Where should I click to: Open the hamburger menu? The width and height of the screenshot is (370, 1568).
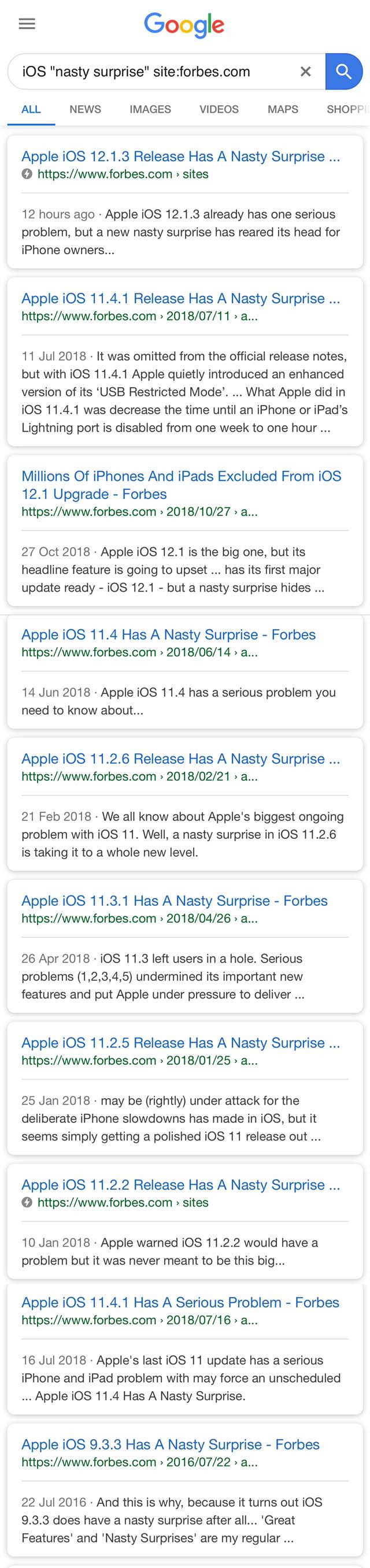27,24
